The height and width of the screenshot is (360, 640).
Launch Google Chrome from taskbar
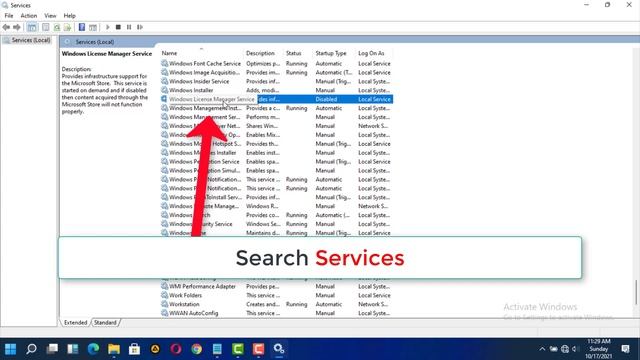pos(197,349)
